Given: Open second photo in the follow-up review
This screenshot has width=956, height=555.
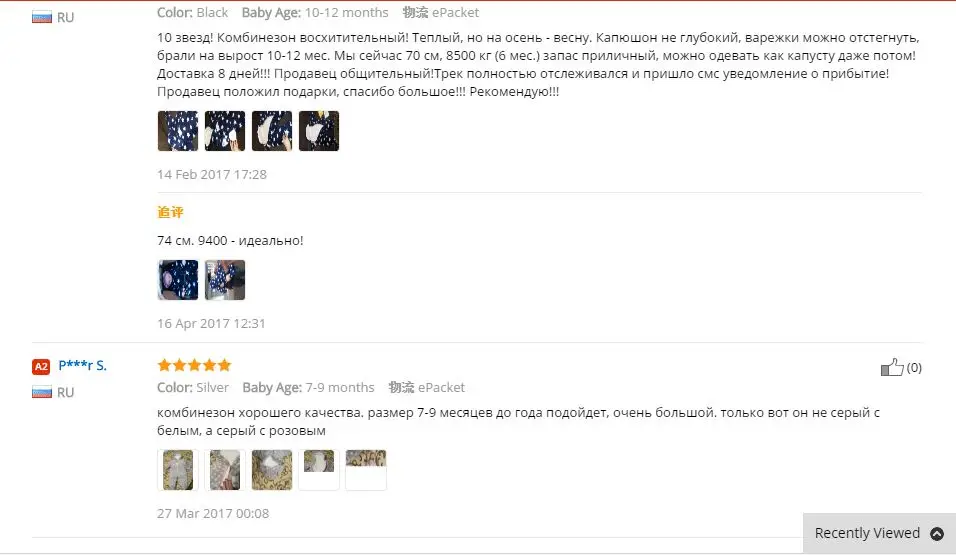Looking at the screenshot, I should tap(225, 280).
